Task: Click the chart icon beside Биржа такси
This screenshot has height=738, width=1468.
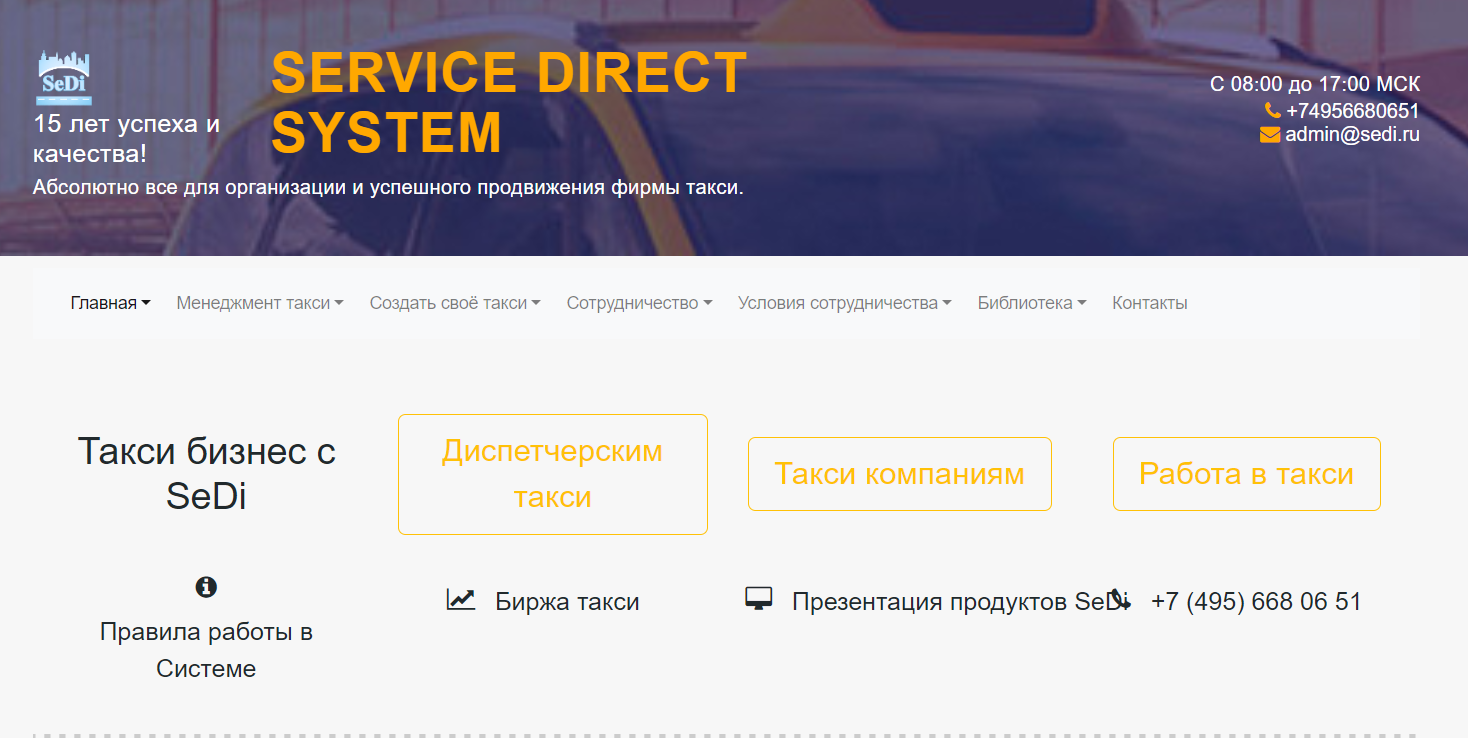Action: point(461,599)
